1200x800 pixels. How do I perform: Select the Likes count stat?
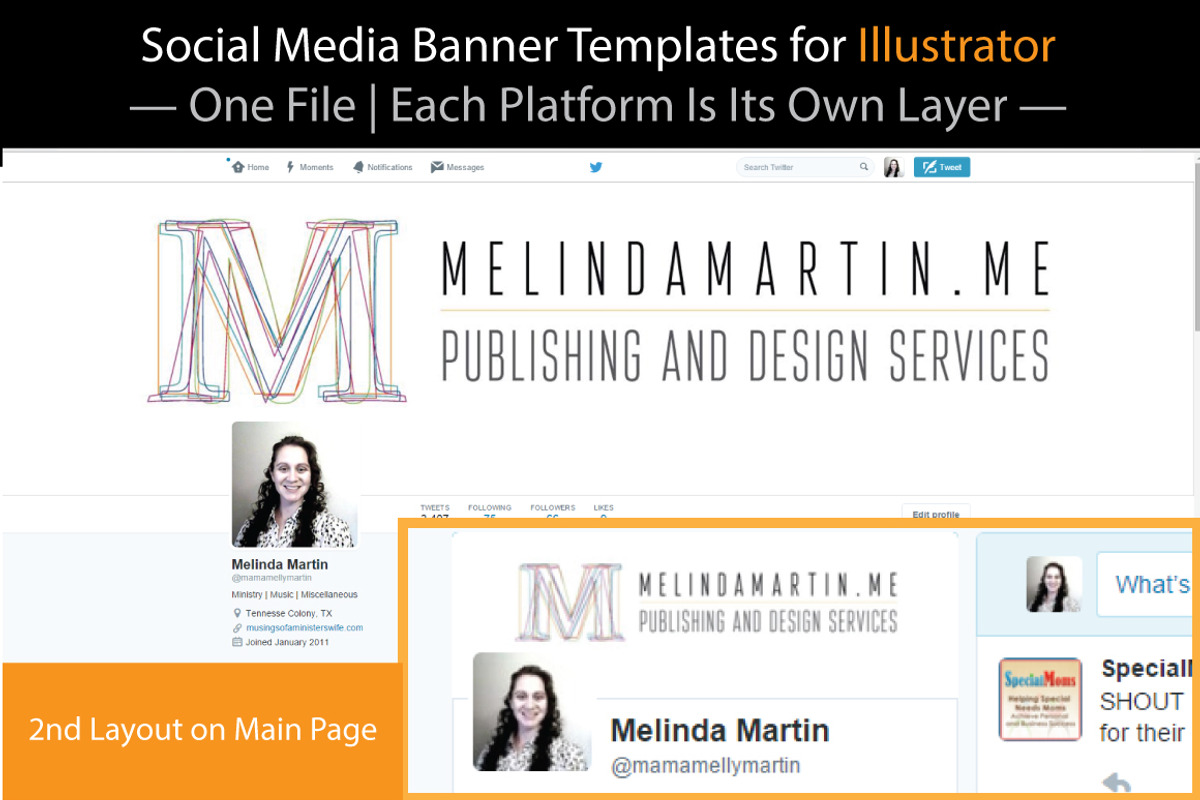click(x=603, y=511)
